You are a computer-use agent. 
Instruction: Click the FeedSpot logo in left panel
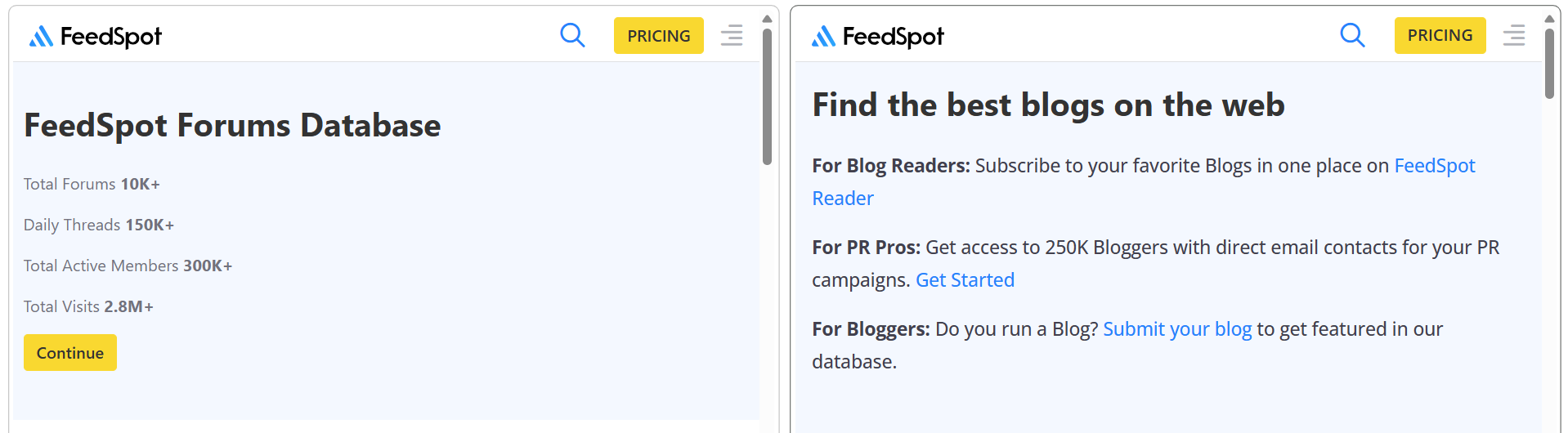pos(96,36)
